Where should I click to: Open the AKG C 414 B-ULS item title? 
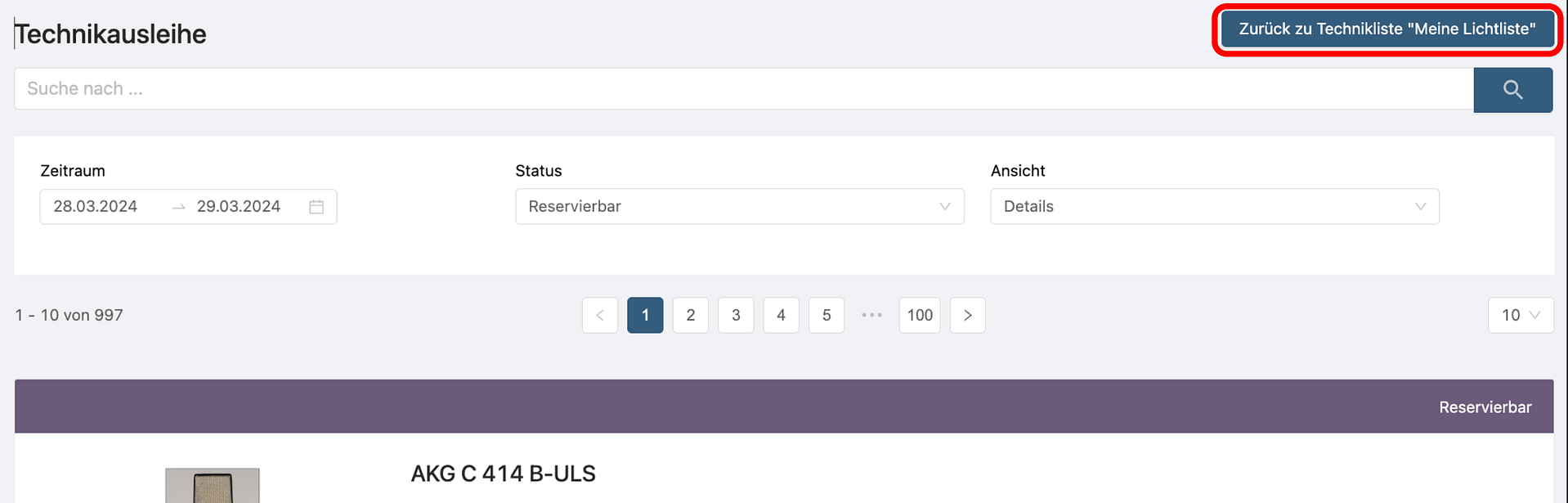503,474
